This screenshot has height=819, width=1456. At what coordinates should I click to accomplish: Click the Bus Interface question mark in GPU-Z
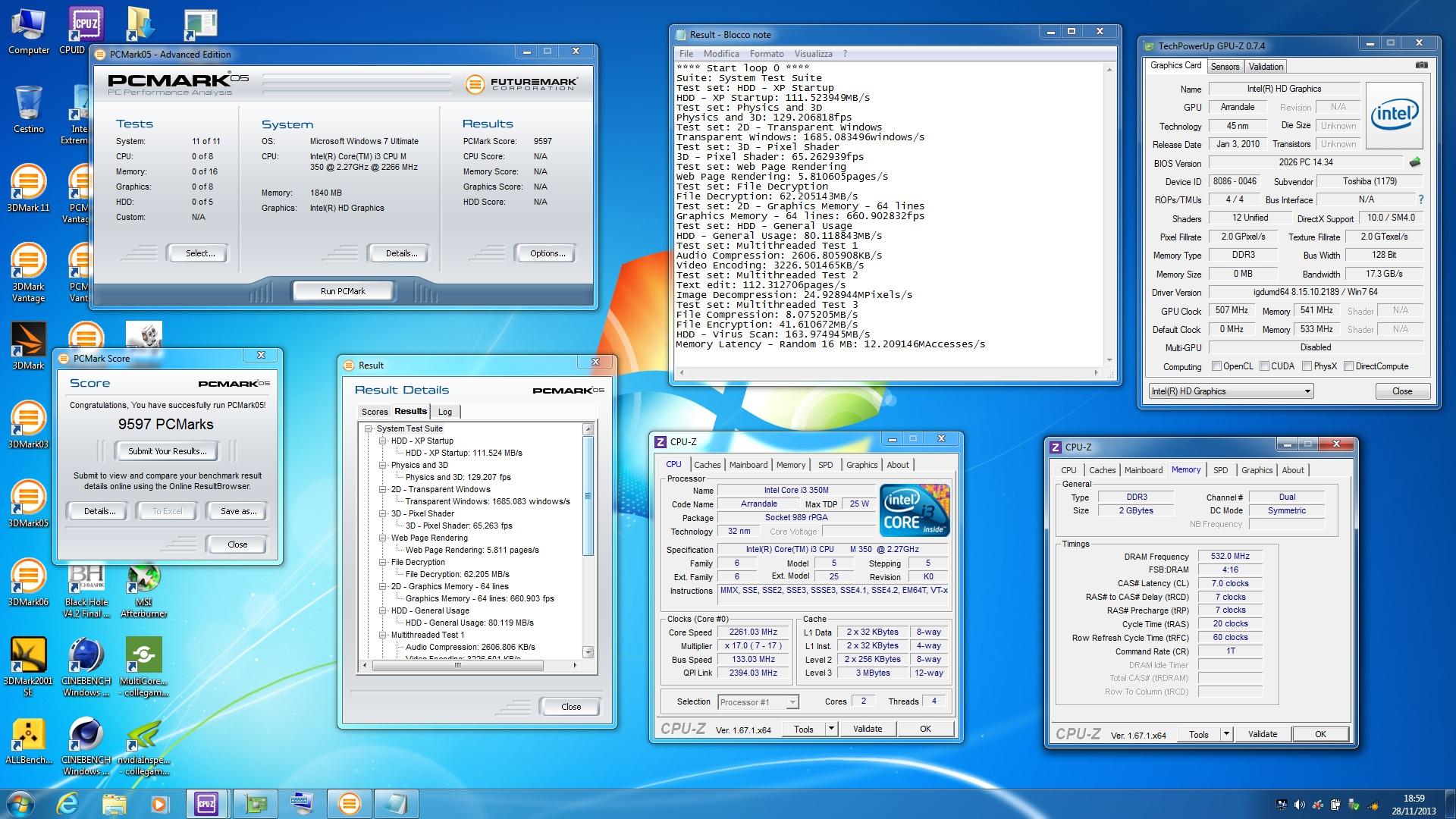(x=1420, y=199)
